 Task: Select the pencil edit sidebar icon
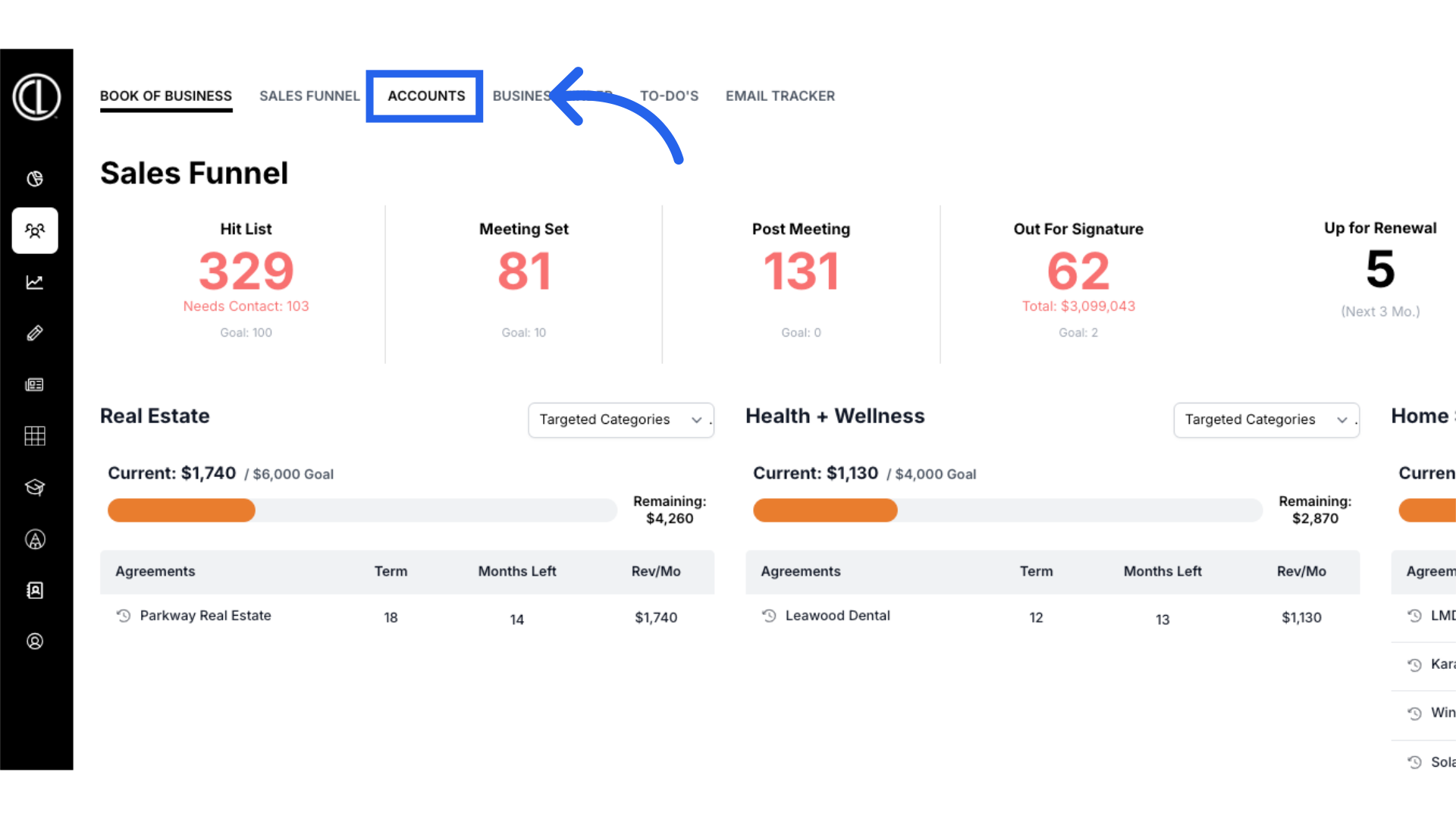point(35,334)
